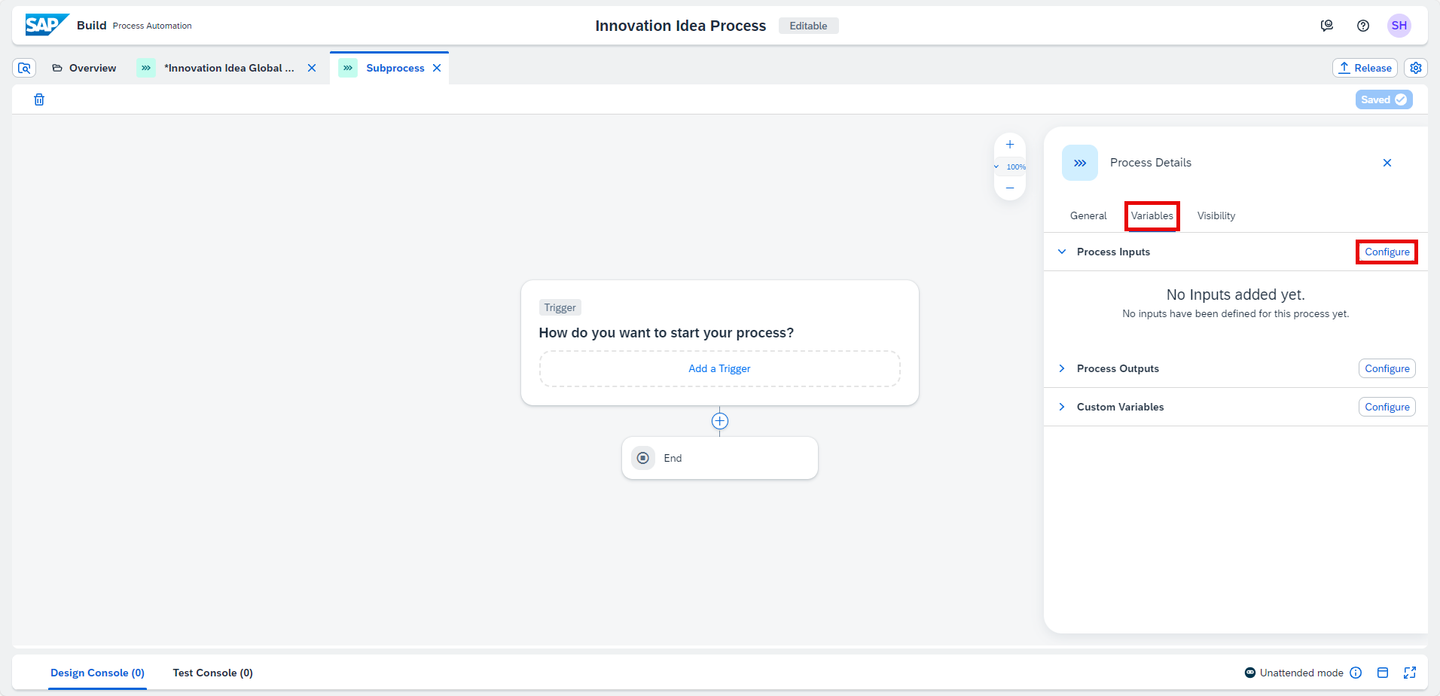Click the Process Automation label
The width and height of the screenshot is (1440, 696).
click(152, 26)
